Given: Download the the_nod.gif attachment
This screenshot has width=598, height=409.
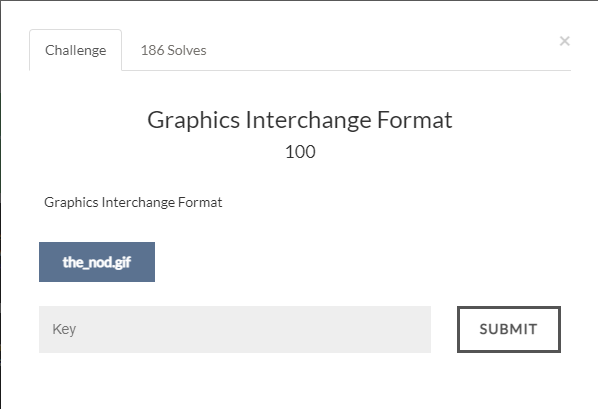Looking at the screenshot, I should point(97,262).
